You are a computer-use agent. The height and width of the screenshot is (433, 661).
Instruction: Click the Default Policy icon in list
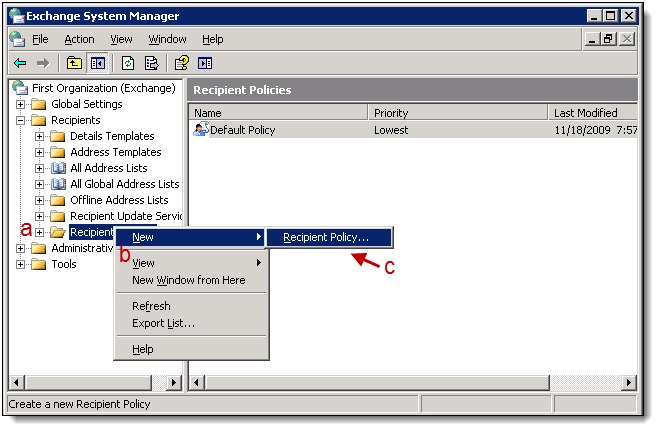point(201,129)
